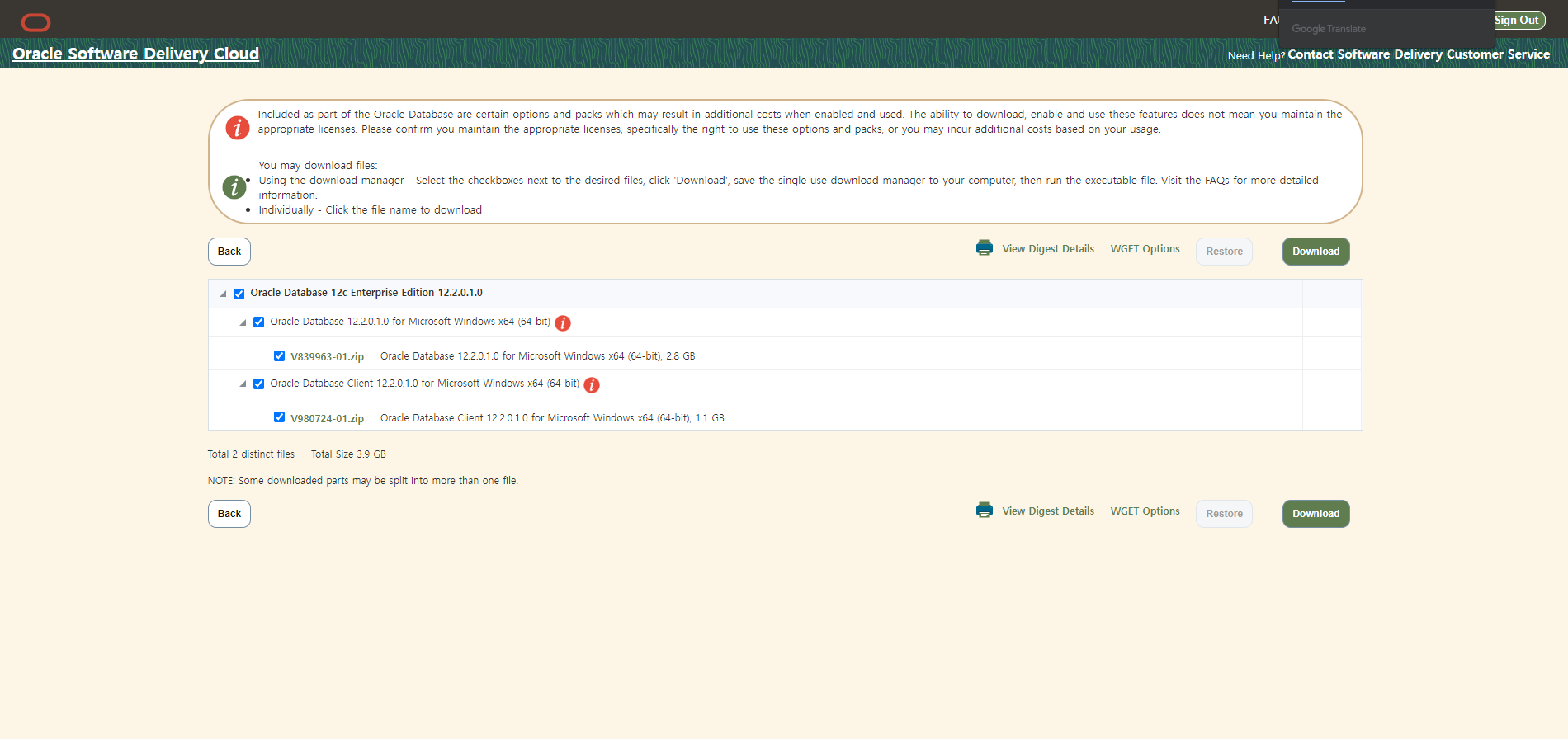Screen dimensions: 1568x739
Task: Collapse Oracle Database Client 12.2.0.1.0 node
Action: click(243, 384)
